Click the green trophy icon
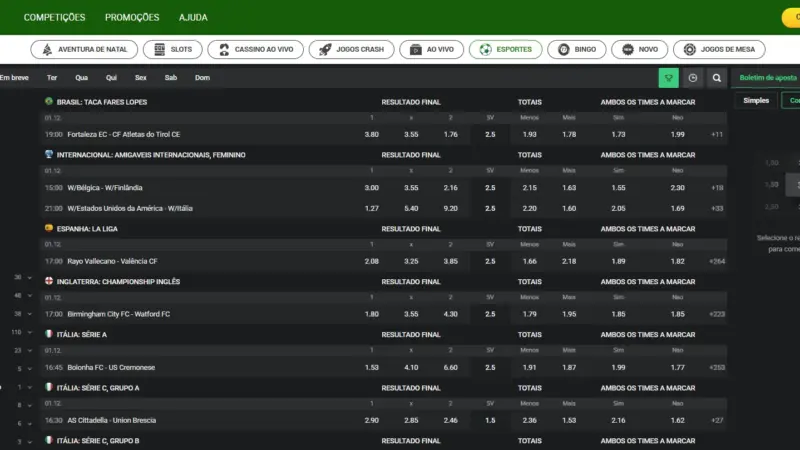The width and height of the screenshot is (800, 450). click(668, 78)
